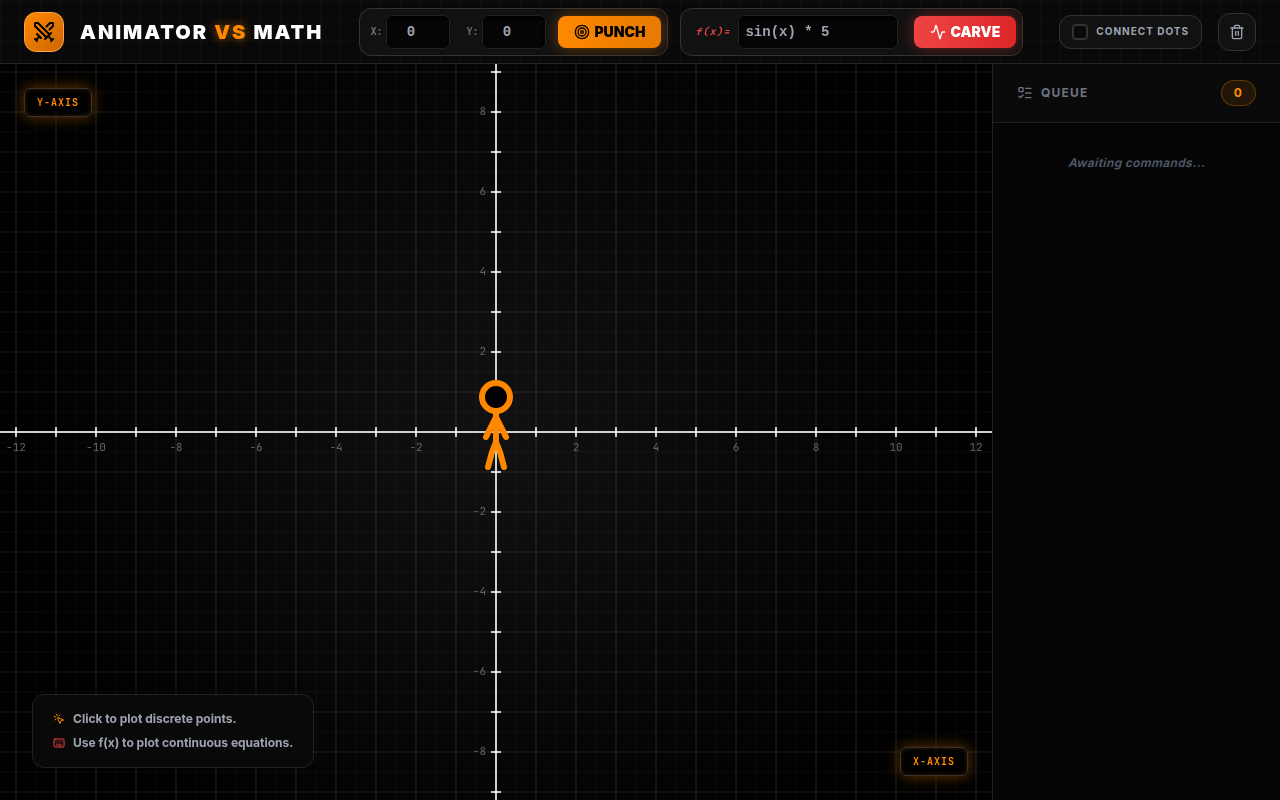The height and width of the screenshot is (800, 1280).
Task: Click the Y-AXIS label badge
Action: [58, 102]
